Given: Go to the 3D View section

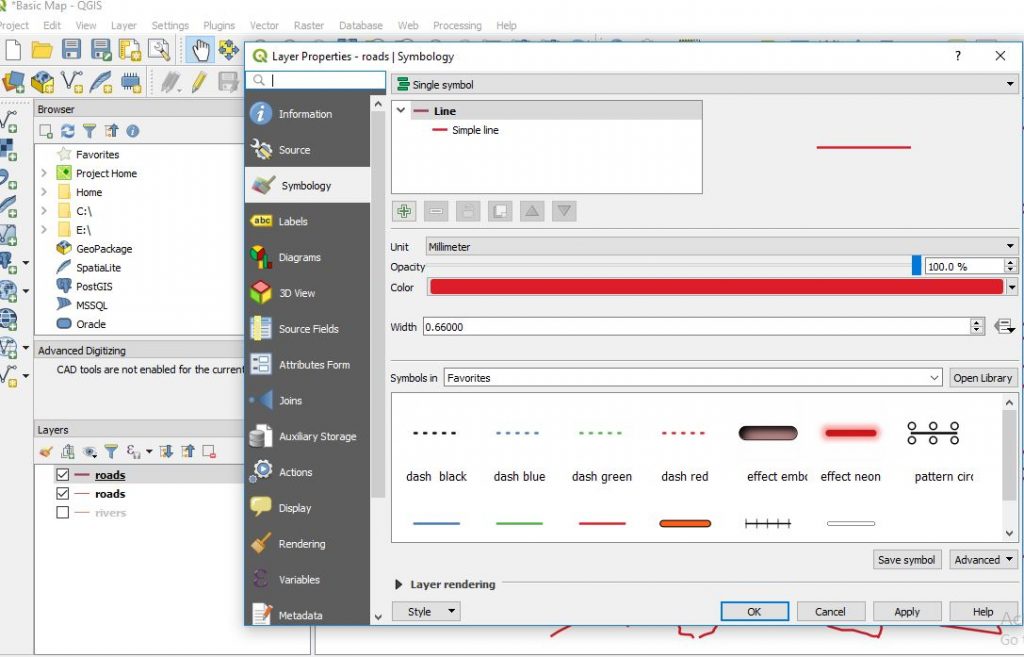Looking at the screenshot, I should click(296, 294).
